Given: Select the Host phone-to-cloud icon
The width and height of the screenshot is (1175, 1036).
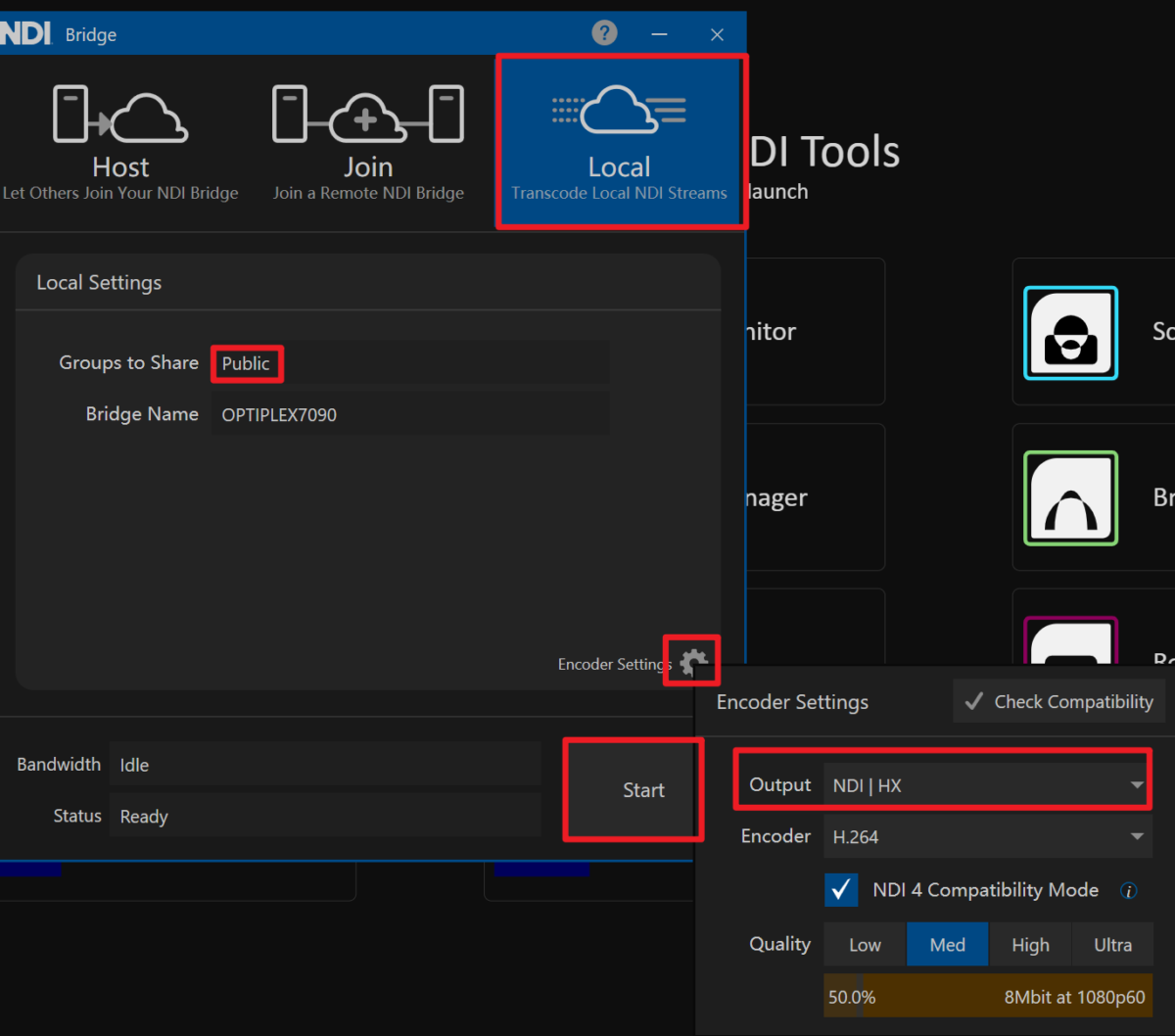Looking at the screenshot, I should [x=119, y=113].
